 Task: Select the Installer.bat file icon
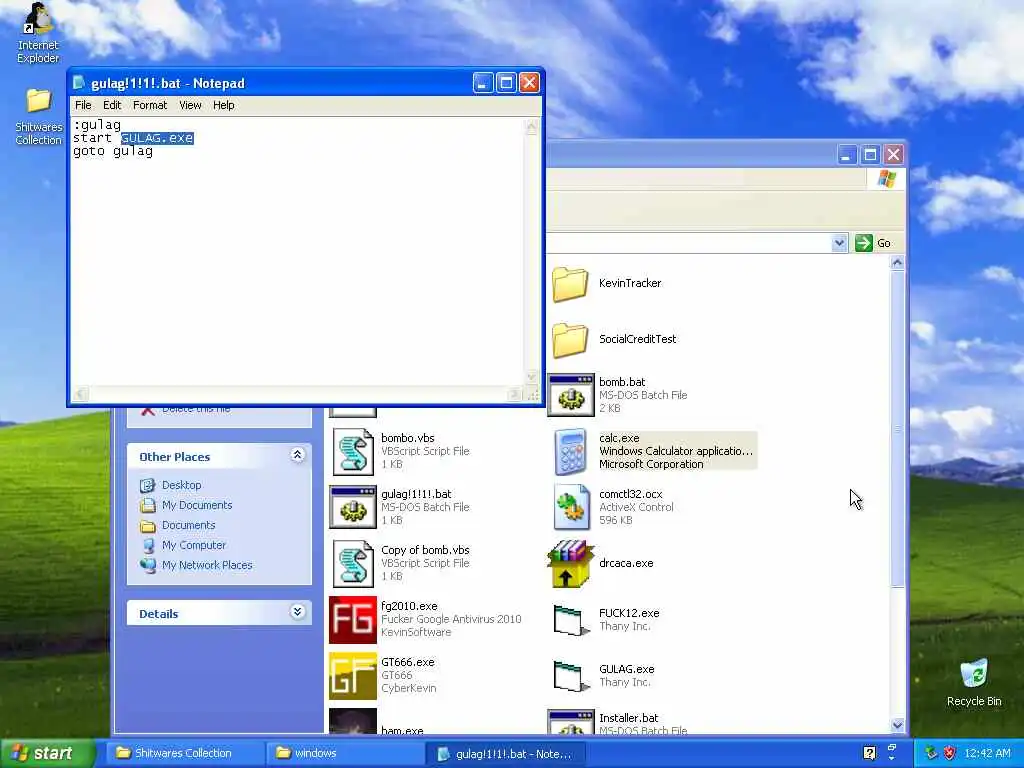pos(571,723)
